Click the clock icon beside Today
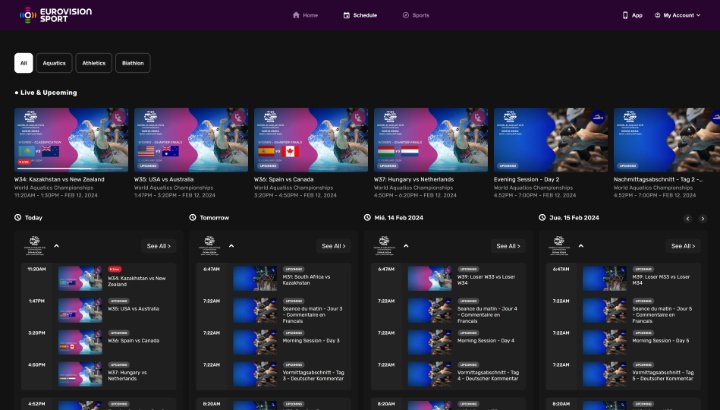The height and width of the screenshot is (410, 720). [18, 217]
